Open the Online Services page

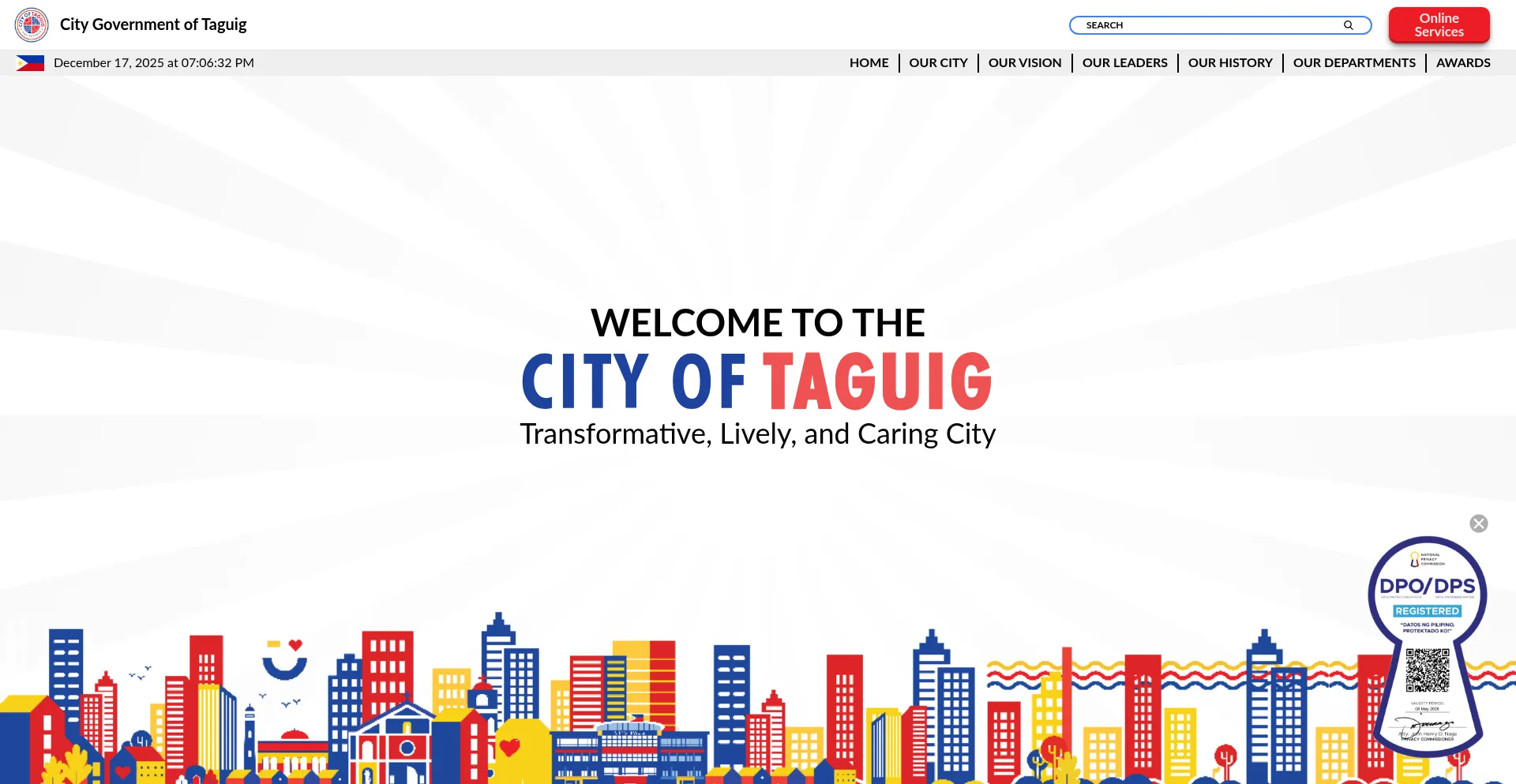click(x=1439, y=24)
